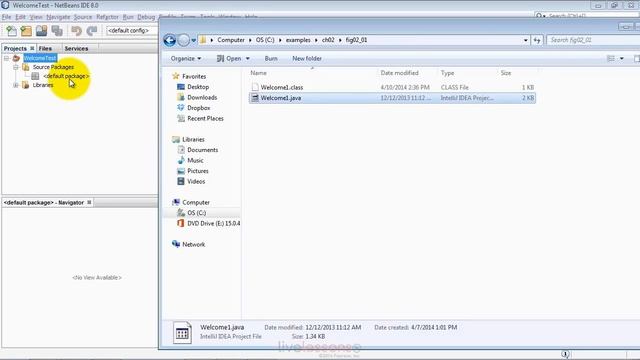
Task: Click NetBeans Undo toolbar icon
Action: pyautogui.click(x=76, y=31)
